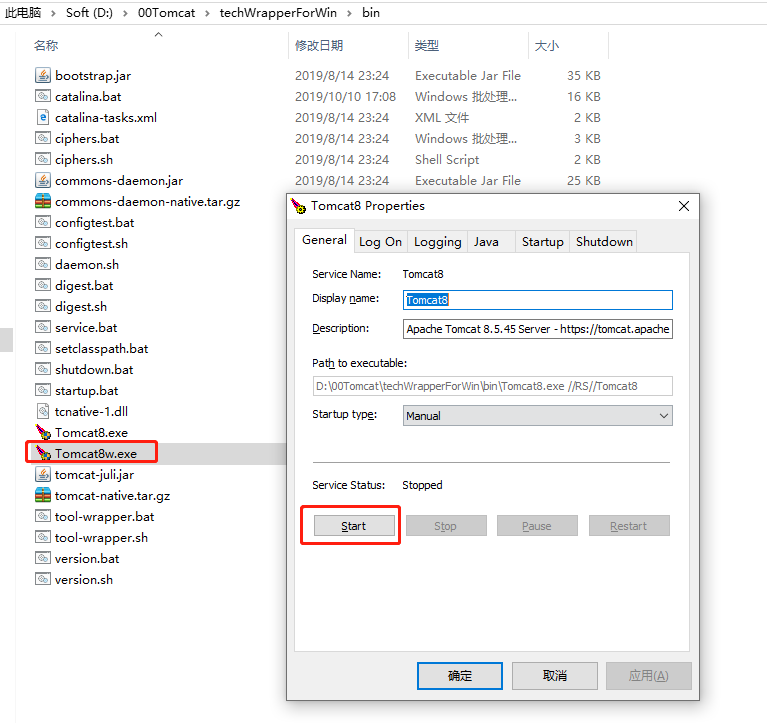Select the configtest.sh file icon

(43, 244)
